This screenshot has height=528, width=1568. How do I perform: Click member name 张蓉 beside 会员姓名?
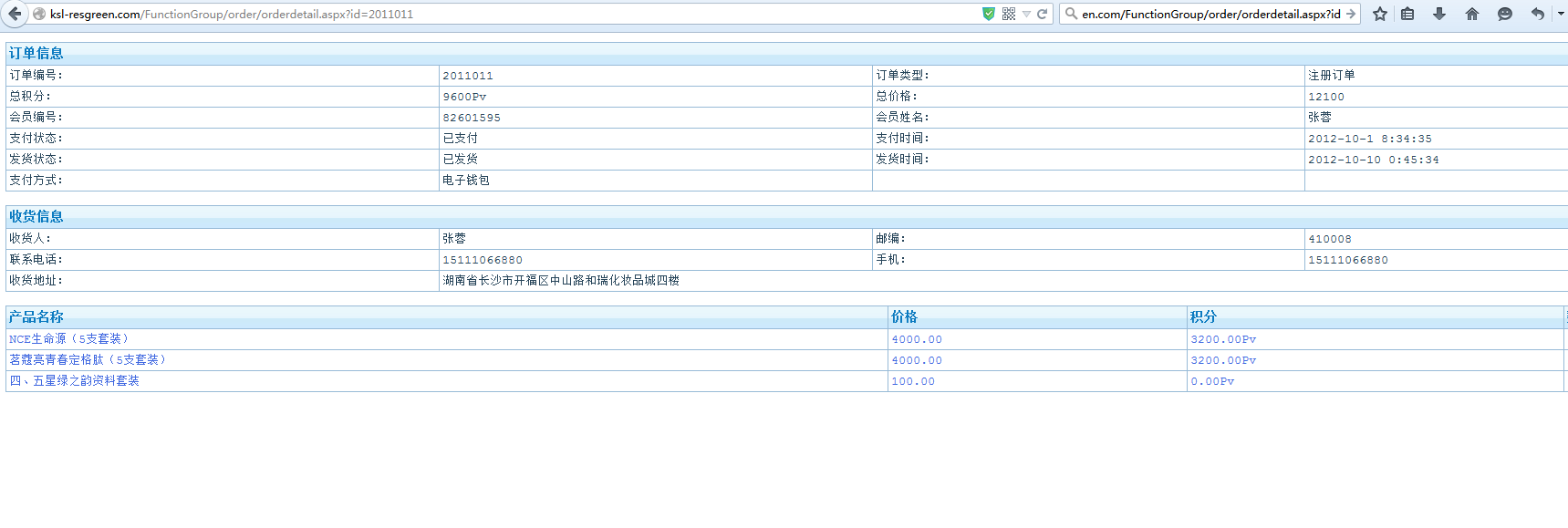point(1320,118)
